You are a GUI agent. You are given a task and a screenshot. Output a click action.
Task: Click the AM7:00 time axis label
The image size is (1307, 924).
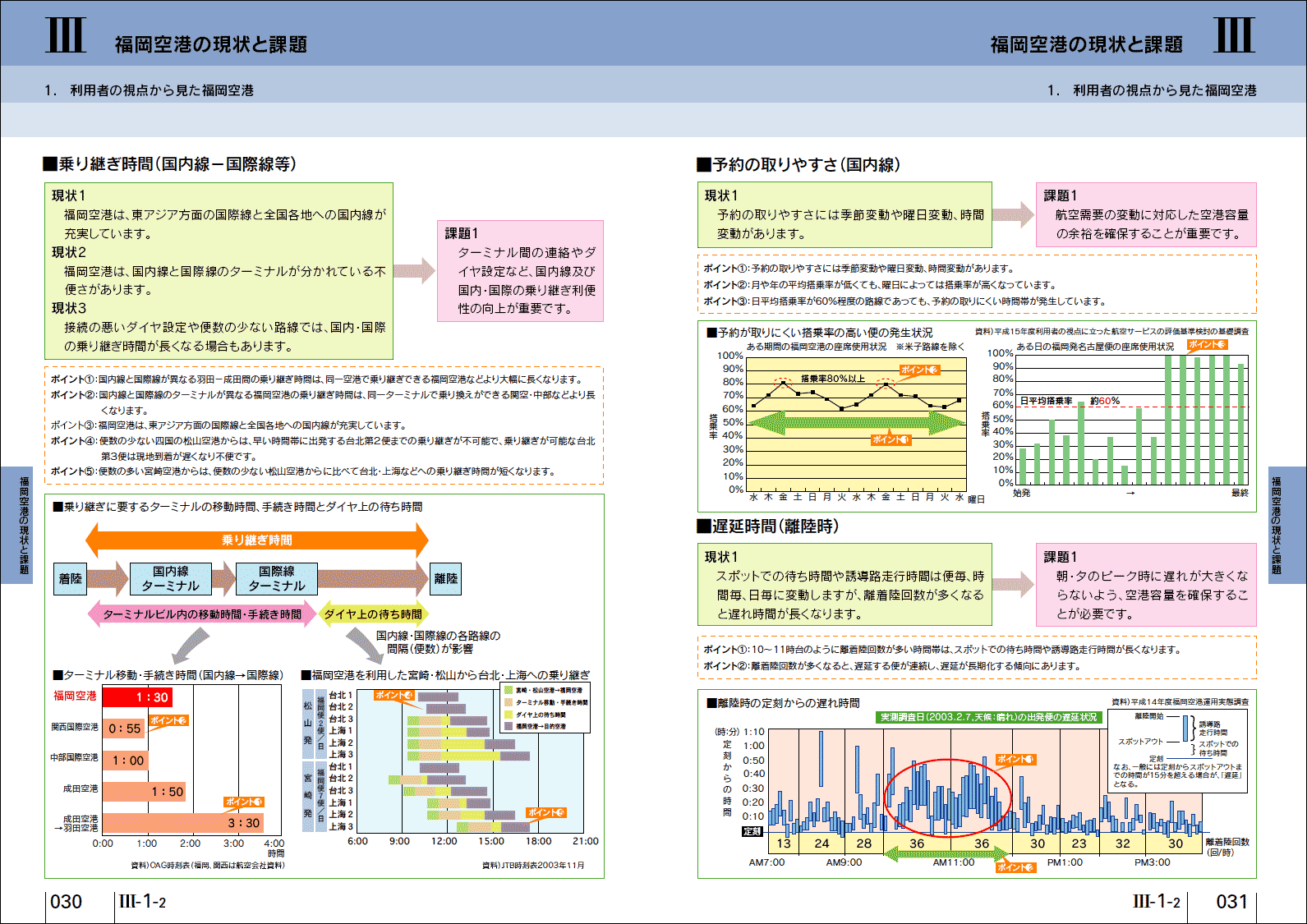coord(766,862)
